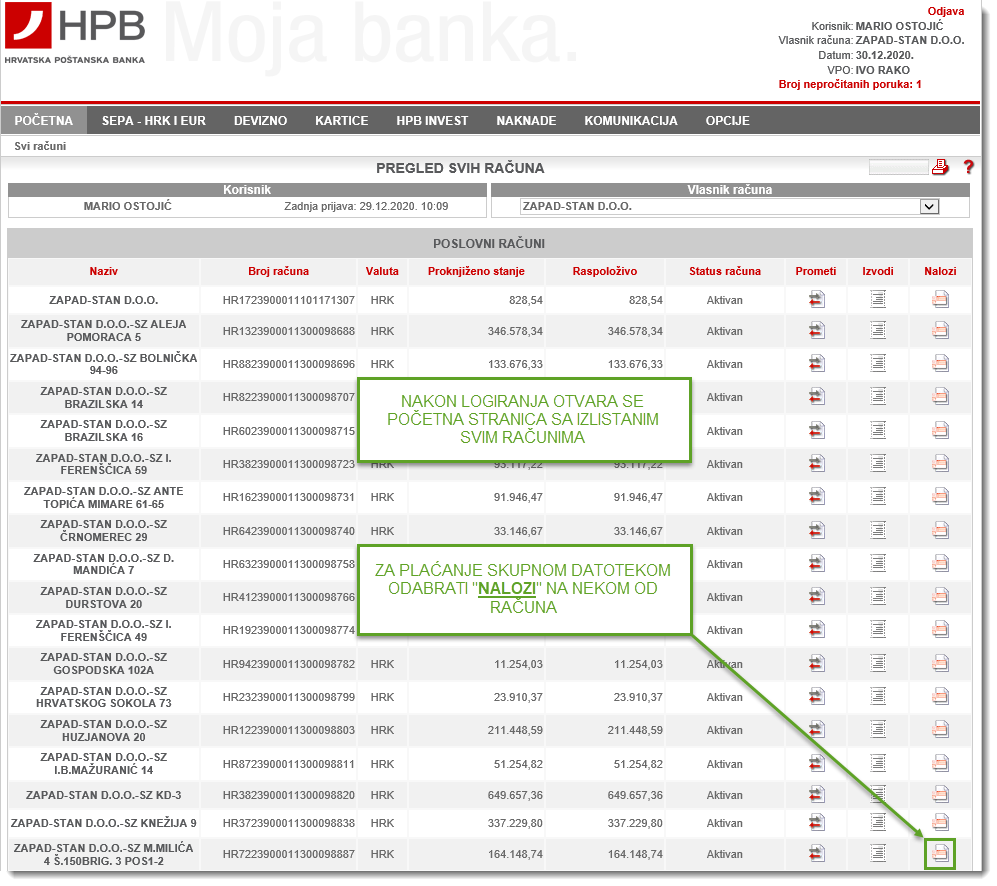Open Izvodi for ZAPAD-STAN D.O.O. main account
This screenshot has width=997, height=886.
[x=878, y=299]
